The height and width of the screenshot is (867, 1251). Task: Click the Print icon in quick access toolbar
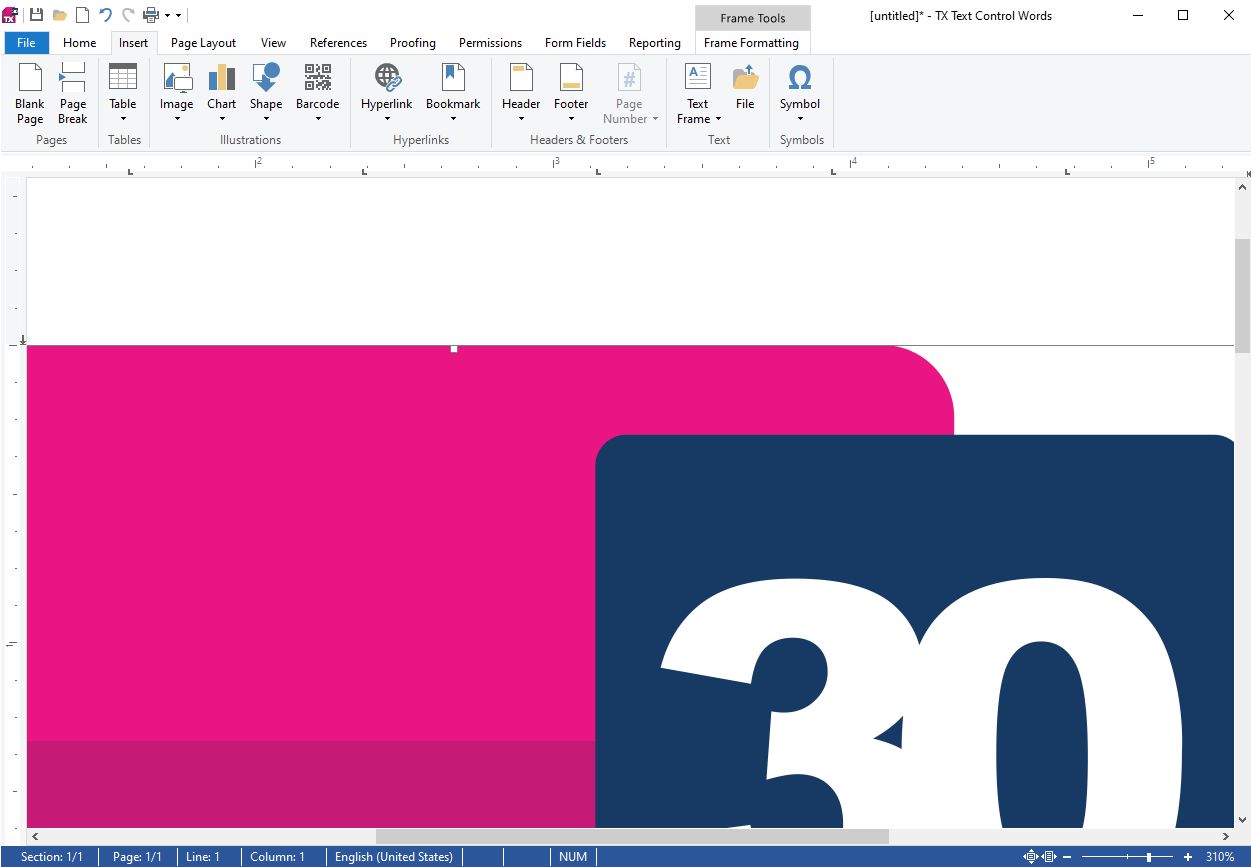tap(151, 15)
